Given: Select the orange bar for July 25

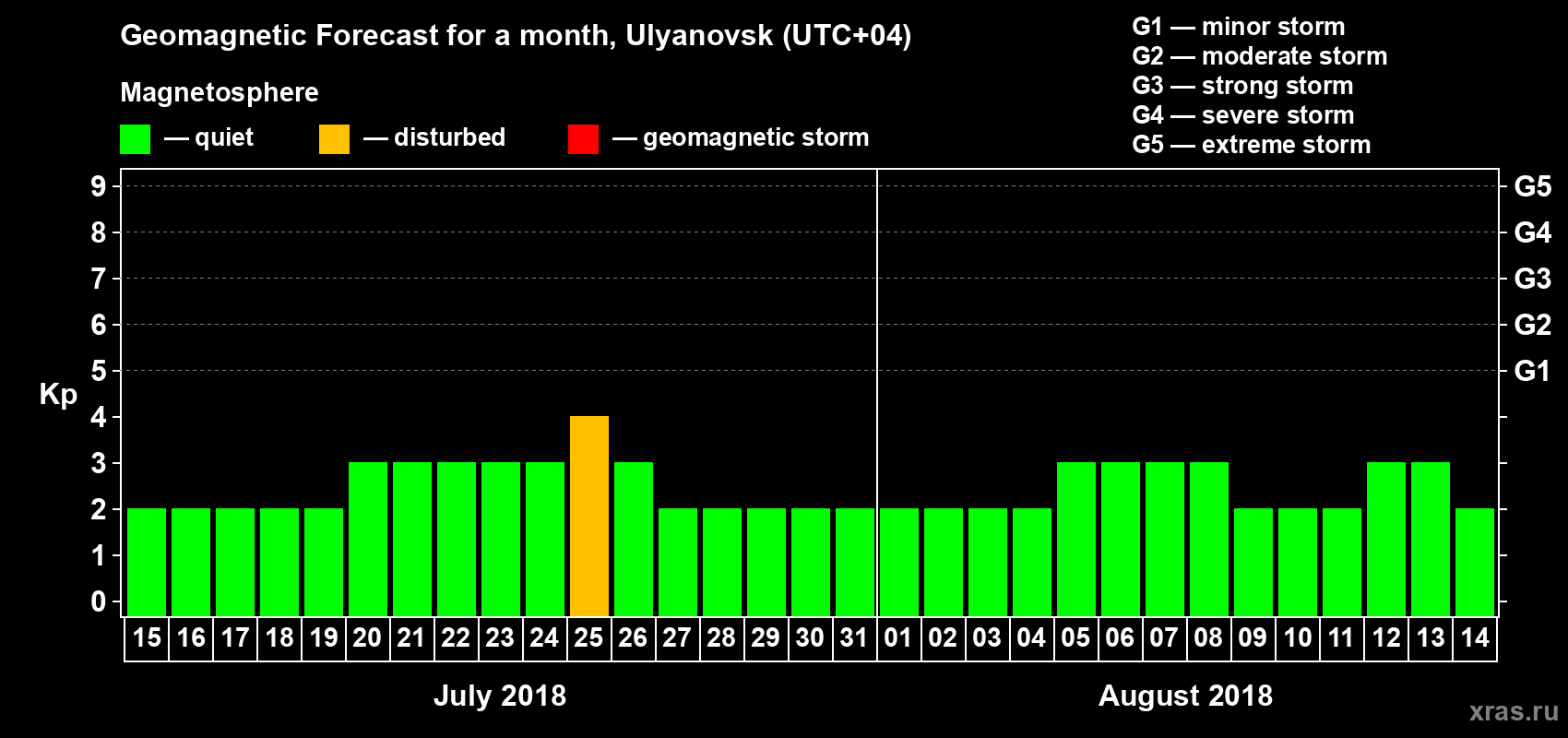Looking at the screenshot, I should coord(589,516).
